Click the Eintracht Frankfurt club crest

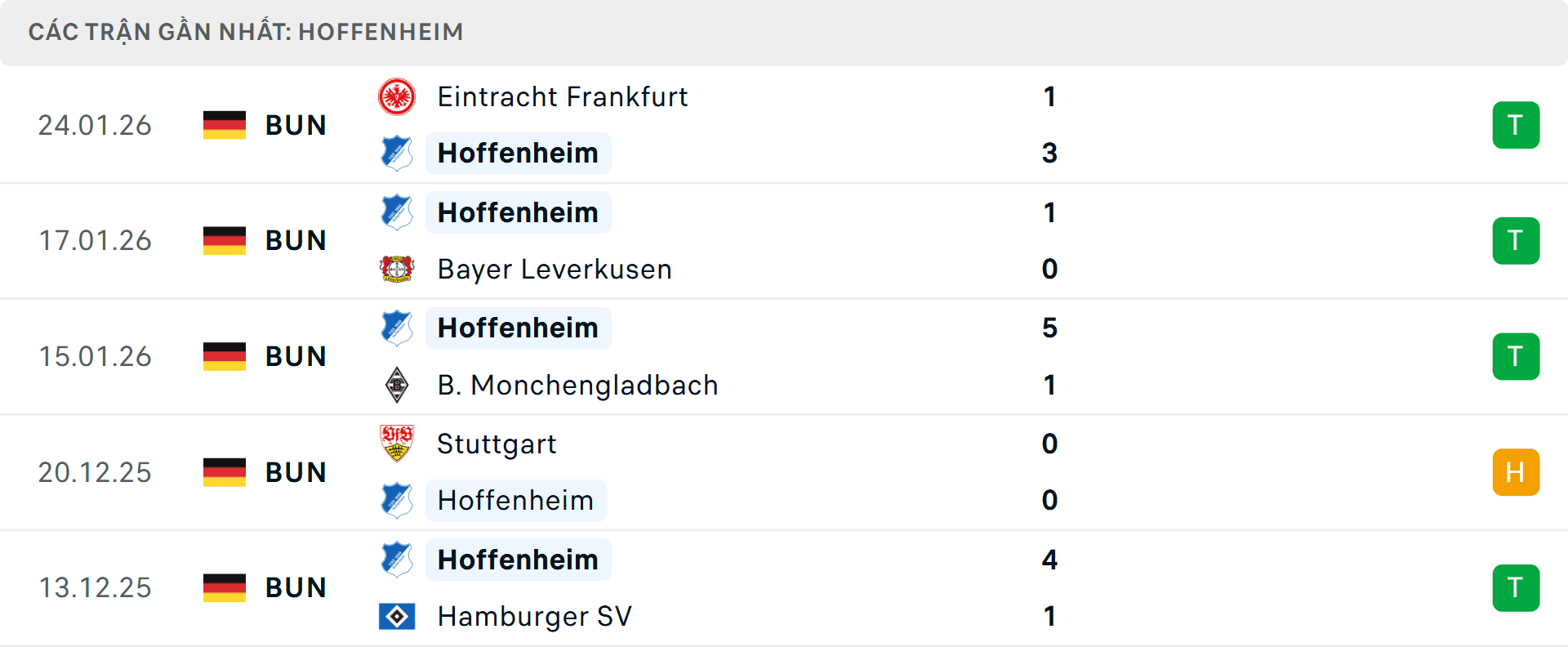click(x=398, y=96)
